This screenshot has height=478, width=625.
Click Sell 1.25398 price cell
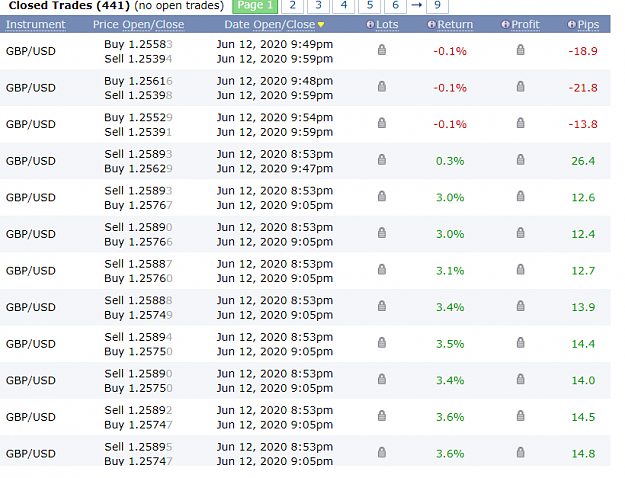click(138, 95)
